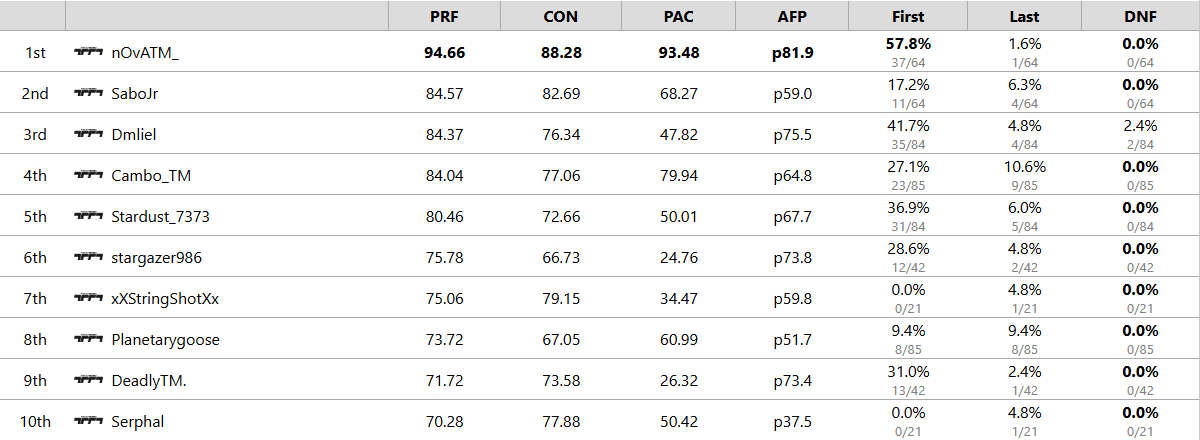This screenshot has height=440, width=1200.
Task: Sort by DNF column header
Action: (1141, 16)
